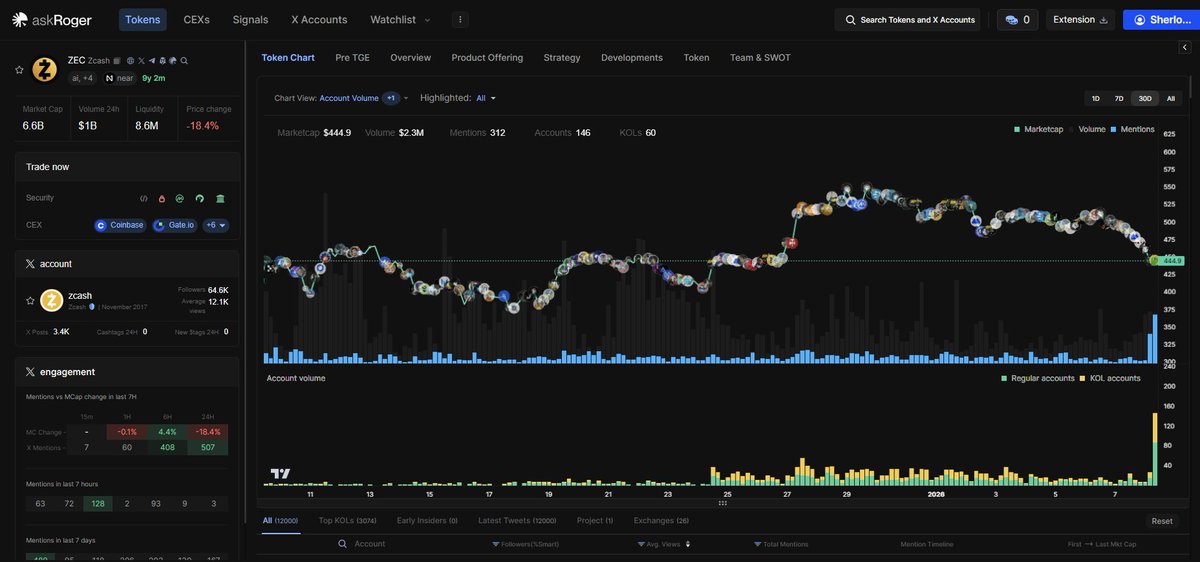Copy the Zcash contract address icon

click(x=117, y=61)
